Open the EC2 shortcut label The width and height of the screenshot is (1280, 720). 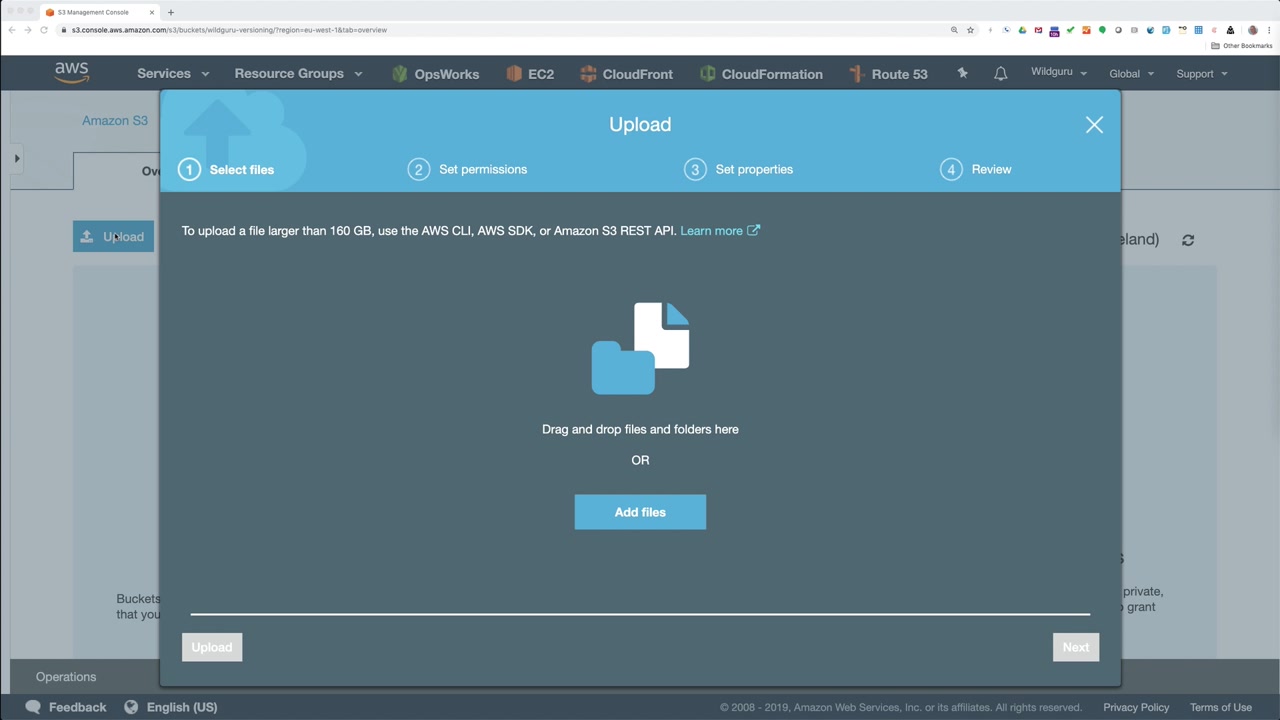[541, 74]
